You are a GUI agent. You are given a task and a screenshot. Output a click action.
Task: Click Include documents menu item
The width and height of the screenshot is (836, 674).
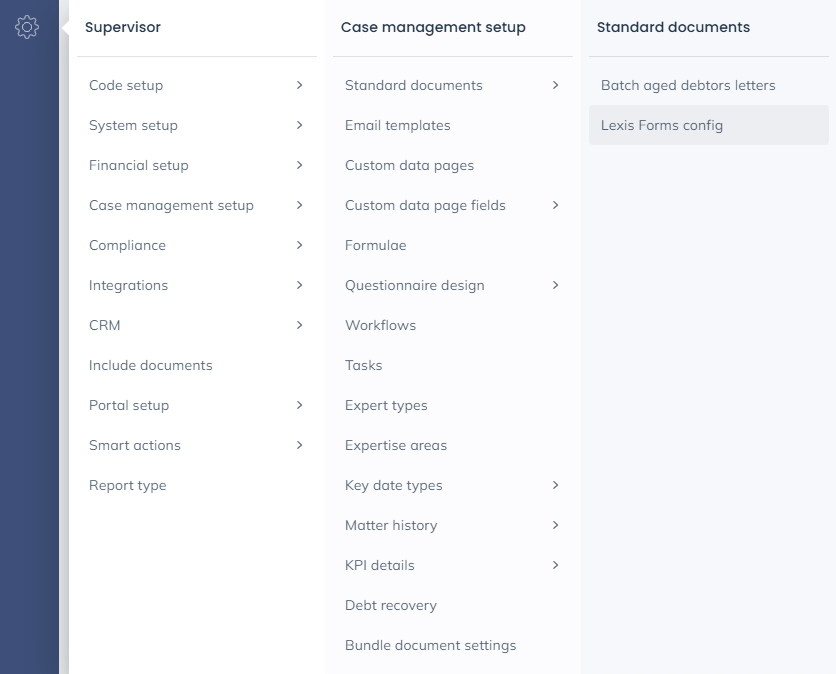(151, 365)
